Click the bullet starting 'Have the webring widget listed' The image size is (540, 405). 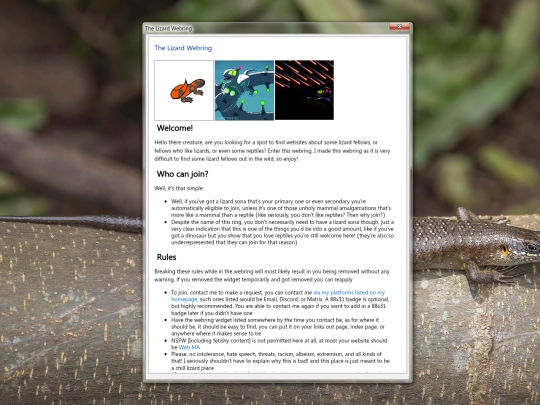click(x=278, y=326)
